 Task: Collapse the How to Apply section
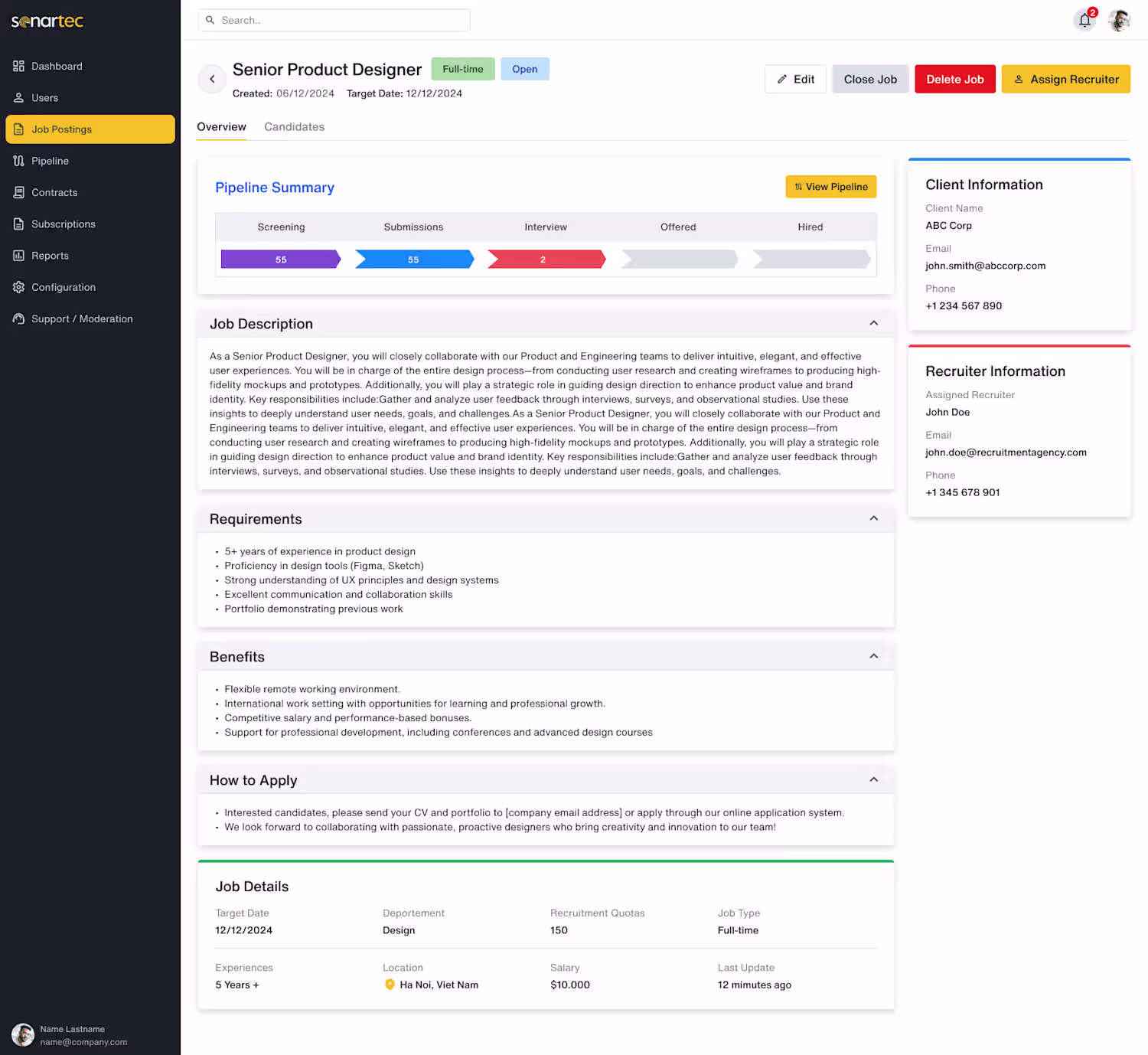tap(873, 779)
